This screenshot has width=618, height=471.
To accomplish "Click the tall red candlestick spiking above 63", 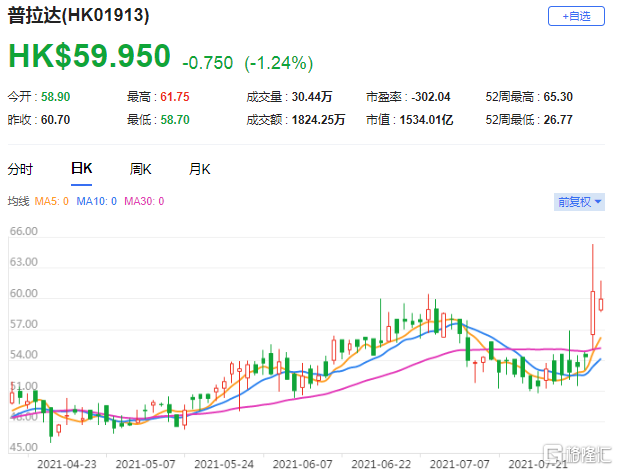I will (592, 311).
